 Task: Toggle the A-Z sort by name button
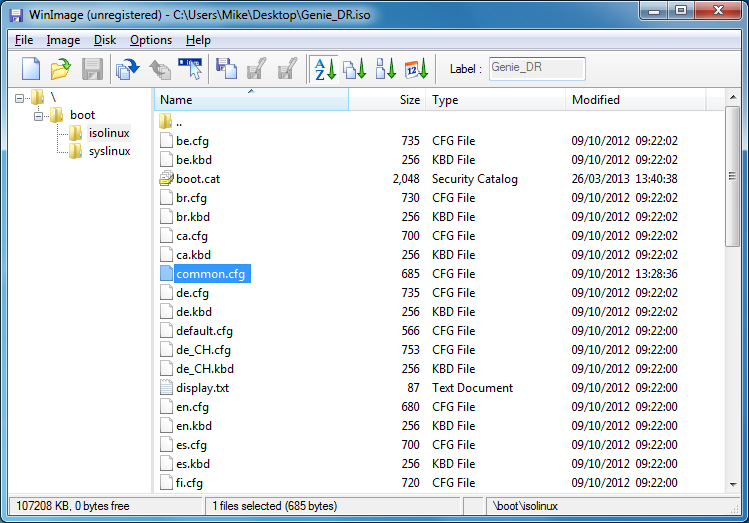coord(325,69)
